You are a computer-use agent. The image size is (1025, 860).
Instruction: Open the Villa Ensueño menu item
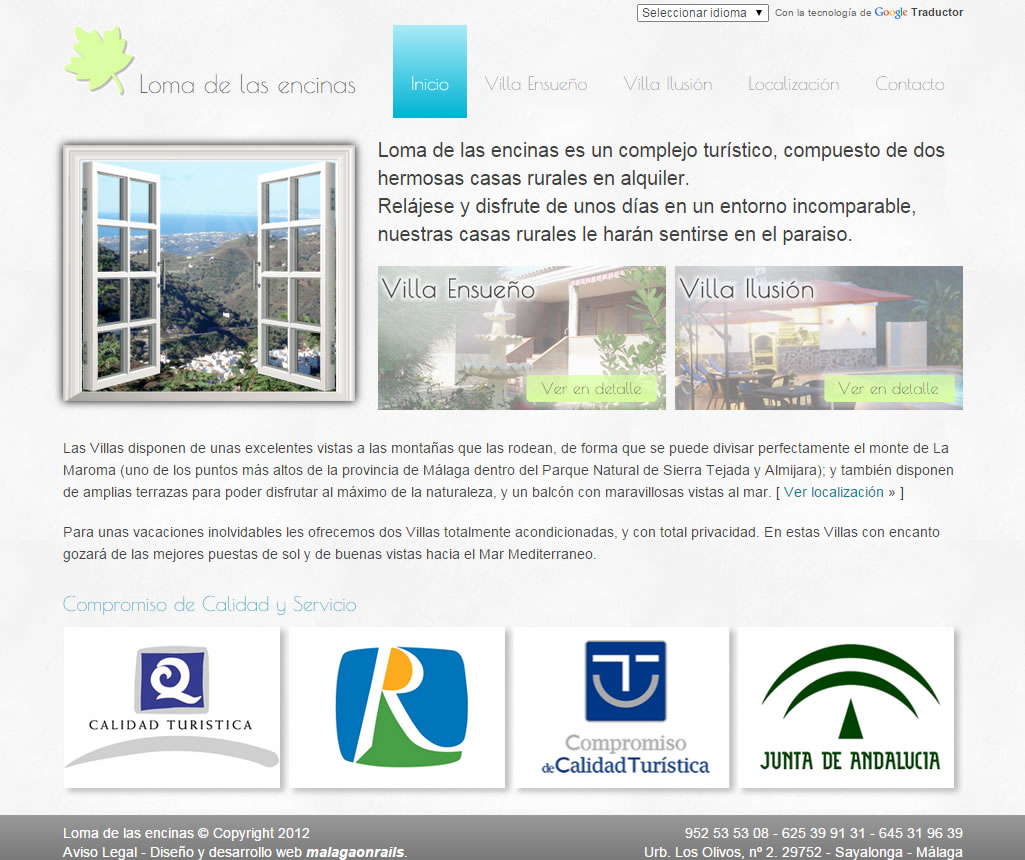pyautogui.click(x=535, y=84)
